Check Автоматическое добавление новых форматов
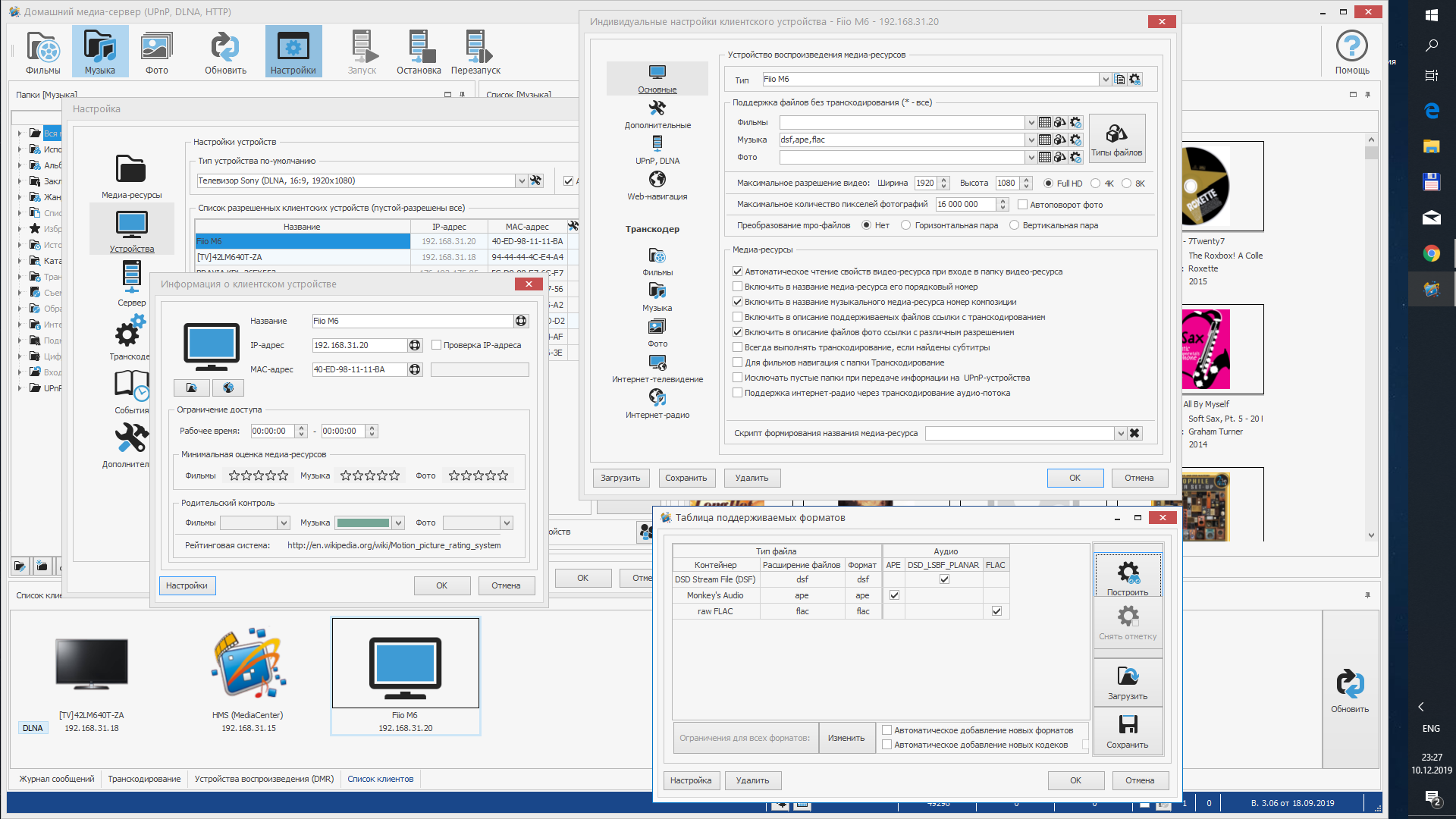The height and width of the screenshot is (819, 1456). pos(886,730)
